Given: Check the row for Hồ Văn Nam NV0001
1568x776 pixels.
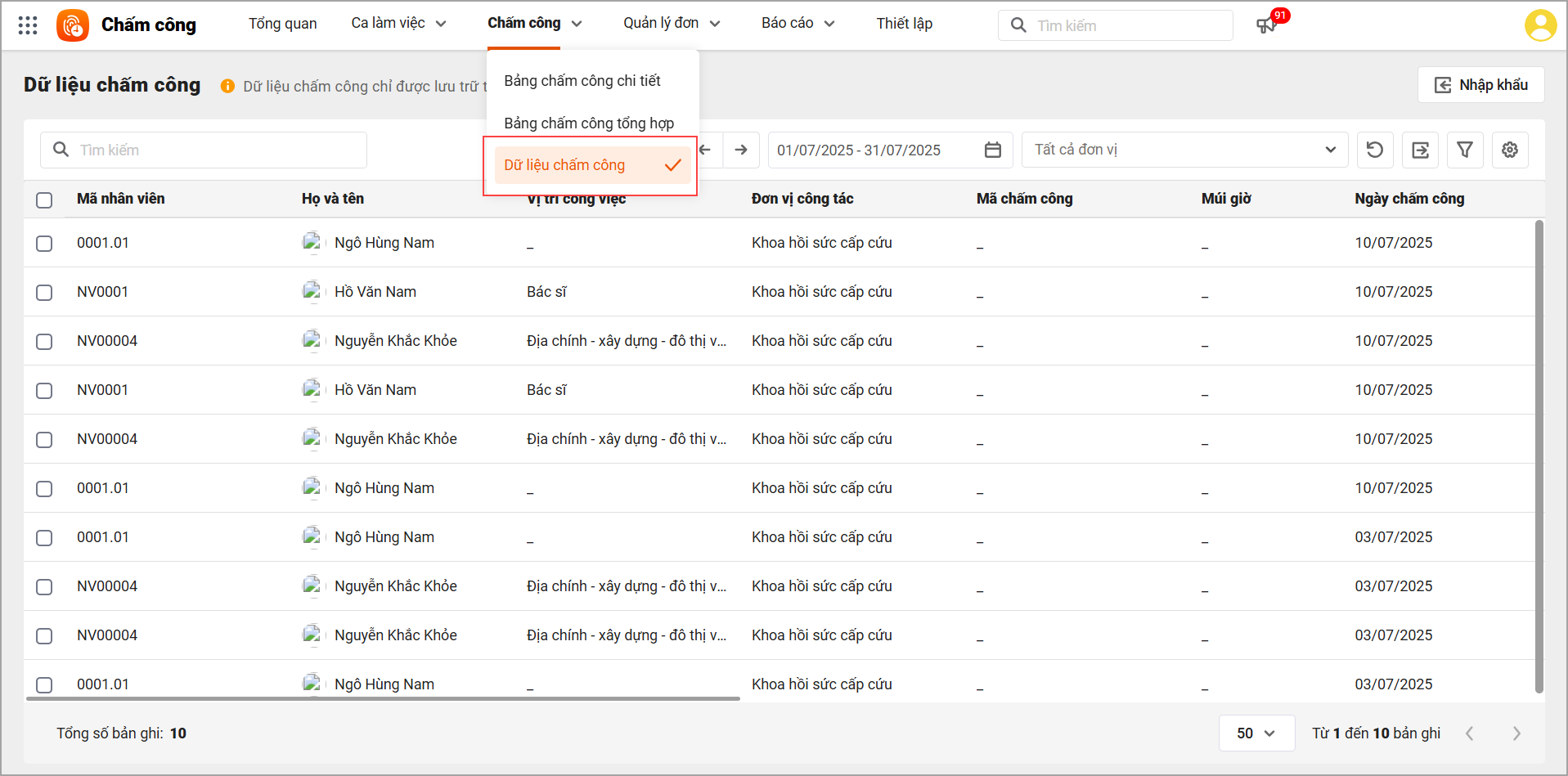Looking at the screenshot, I should [x=44, y=293].
